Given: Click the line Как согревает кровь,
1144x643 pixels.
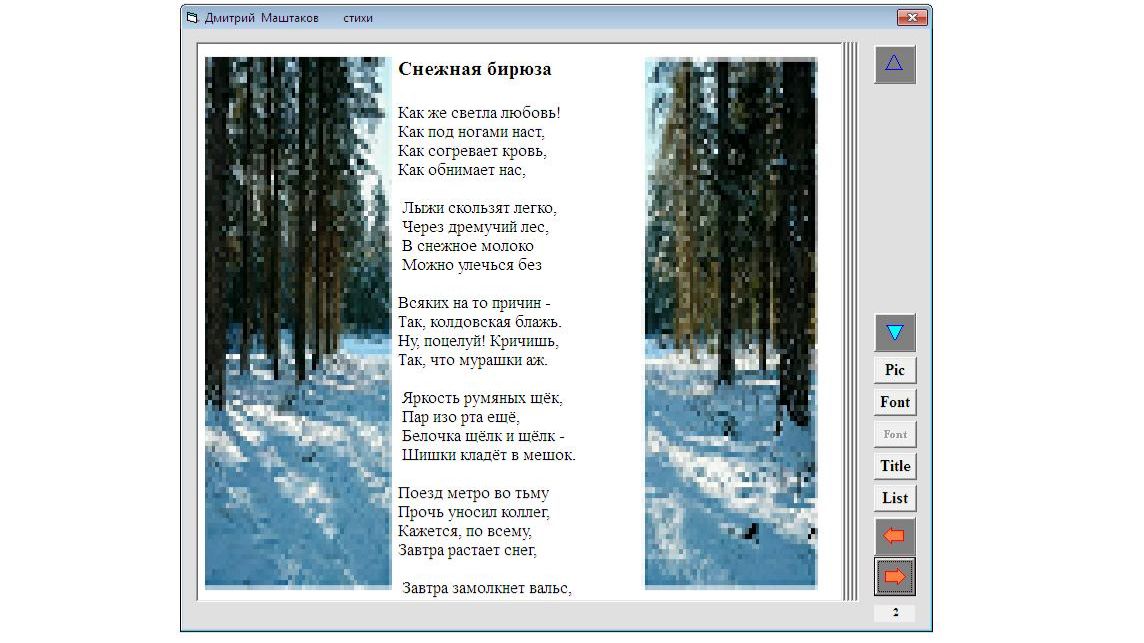Looking at the screenshot, I should [472, 151].
